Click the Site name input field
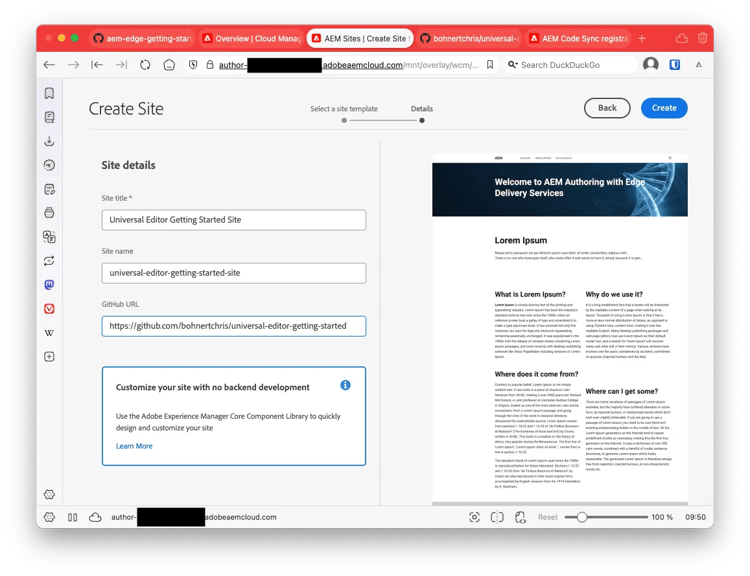The image size is (750, 576). 234,273
